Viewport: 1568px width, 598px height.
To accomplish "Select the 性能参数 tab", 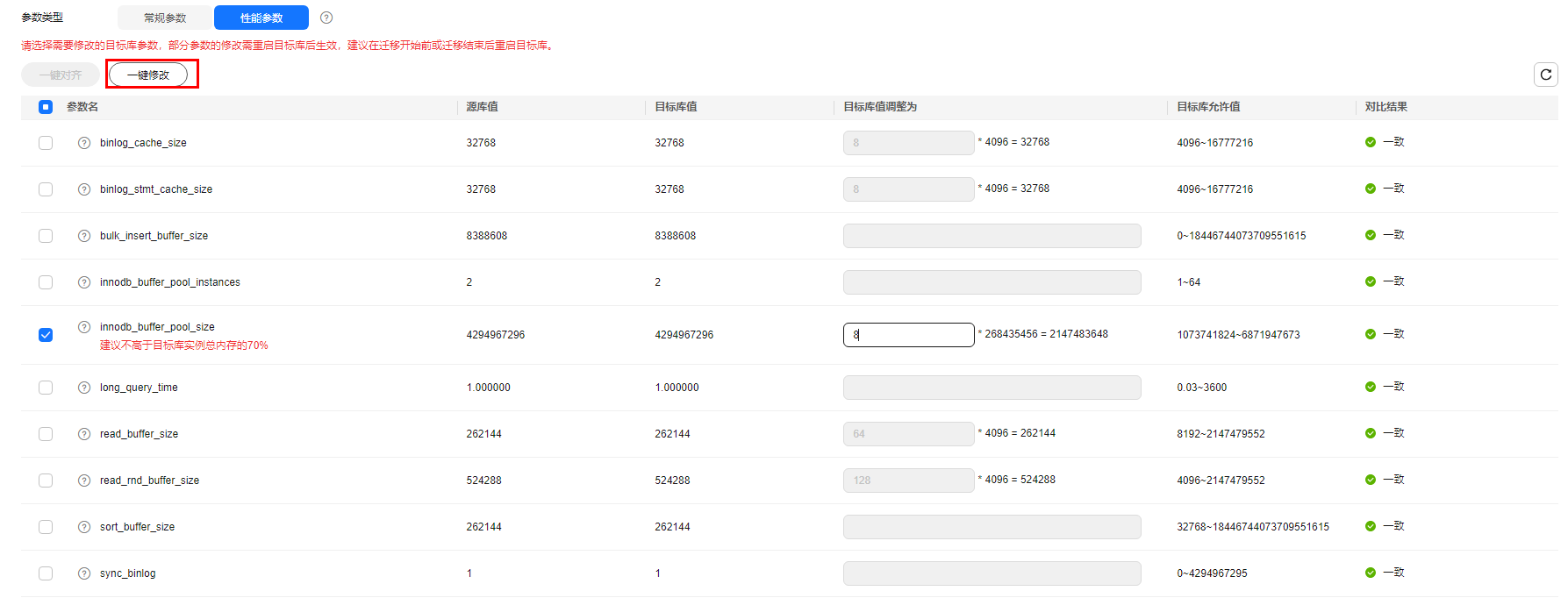I will click(x=261, y=18).
